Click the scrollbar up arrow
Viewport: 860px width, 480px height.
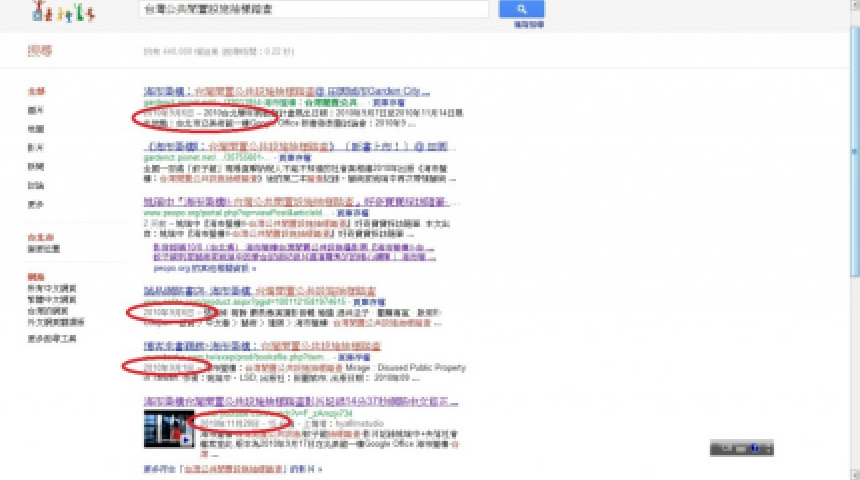(854, 4)
